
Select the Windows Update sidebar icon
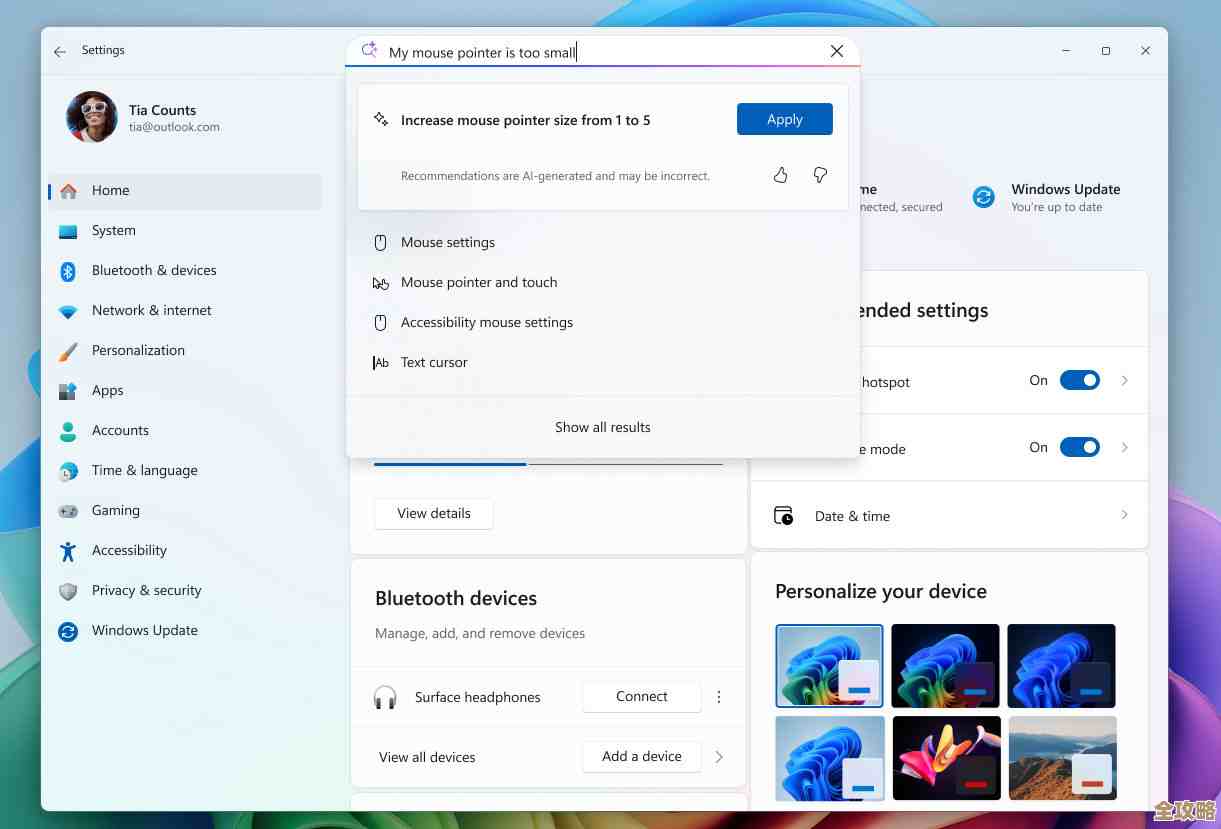coord(68,630)
